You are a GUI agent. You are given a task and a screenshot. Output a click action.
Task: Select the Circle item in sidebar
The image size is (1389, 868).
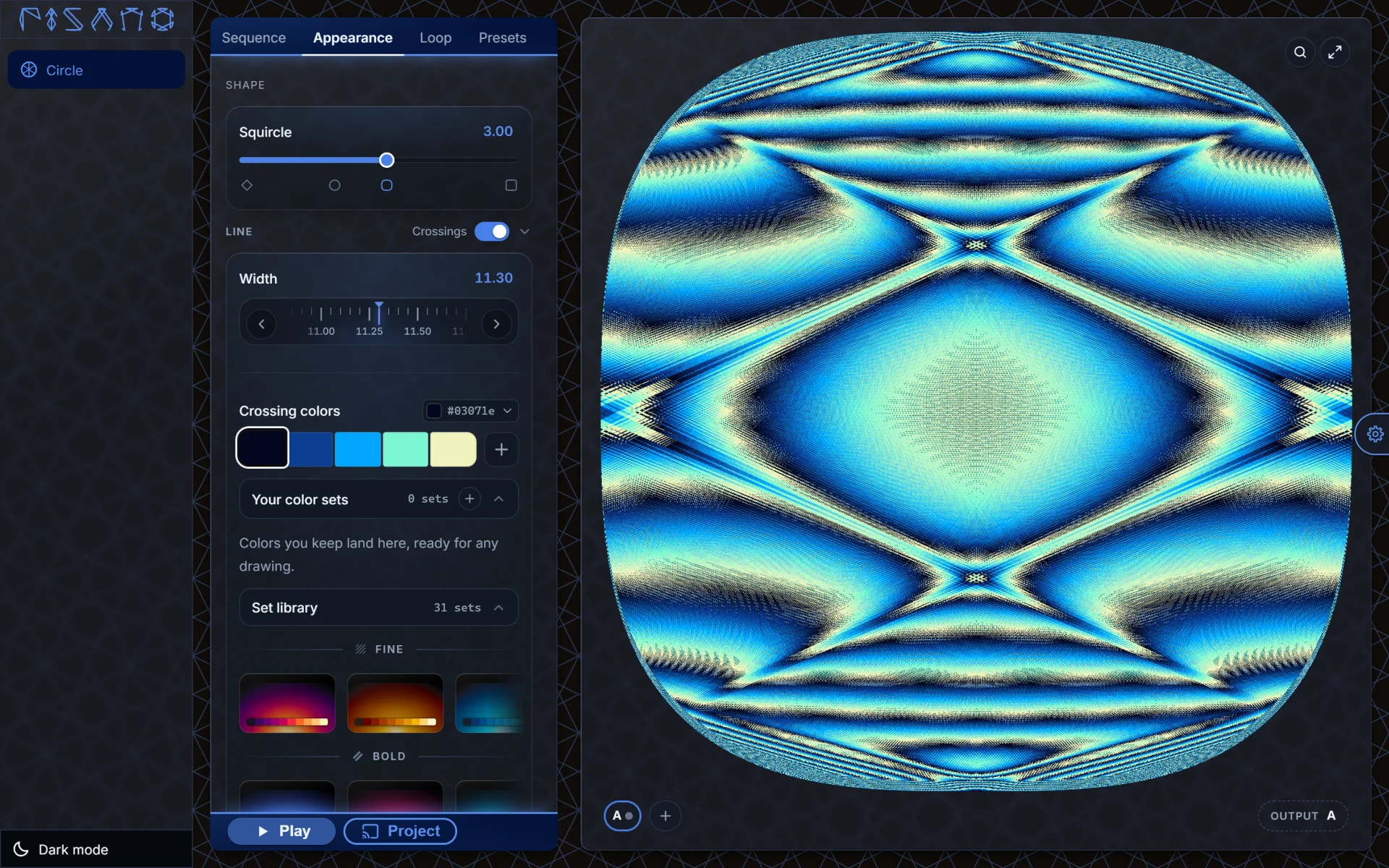[96, 70]
